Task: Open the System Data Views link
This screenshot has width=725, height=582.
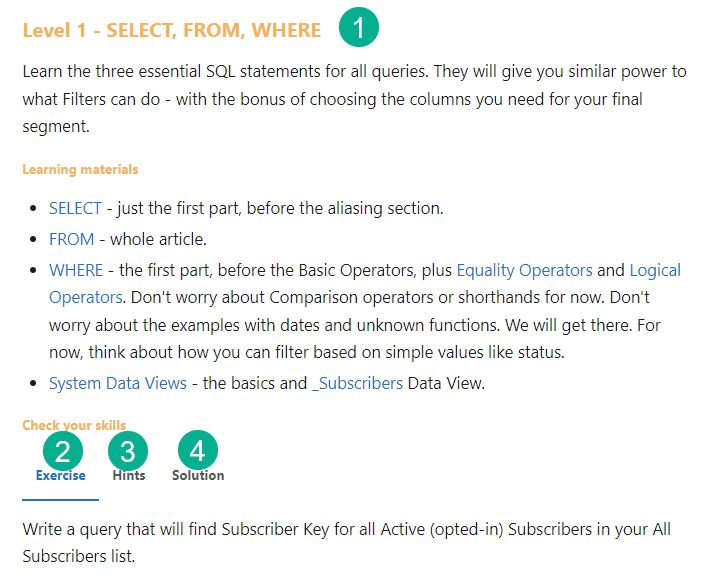Action: tap(117, 384)
